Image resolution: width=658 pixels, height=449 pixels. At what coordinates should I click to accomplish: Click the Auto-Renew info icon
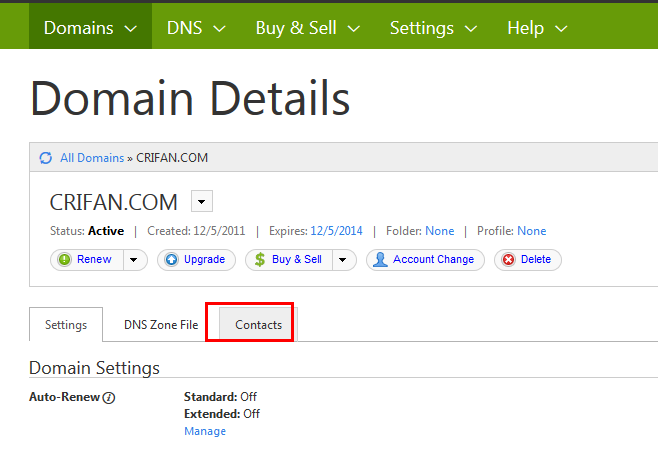point(109,397)
